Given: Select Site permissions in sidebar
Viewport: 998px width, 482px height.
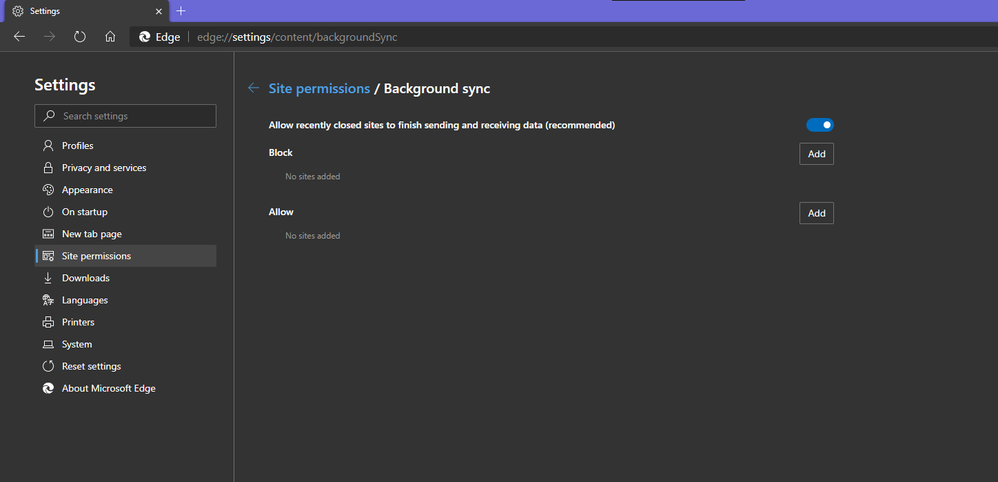Looking at the screenshot, I should click(125, 256).
